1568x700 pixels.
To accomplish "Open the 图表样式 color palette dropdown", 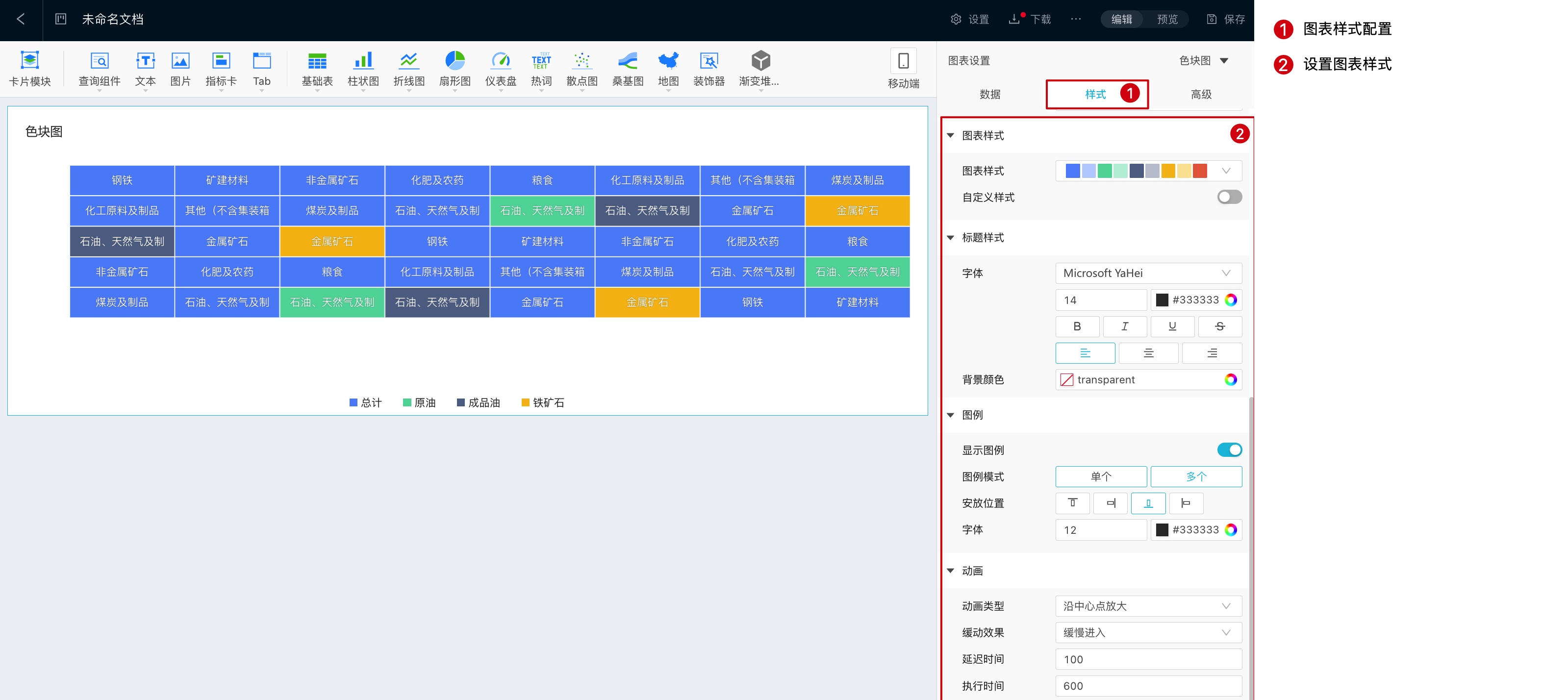I will (x=1148, y=171).
